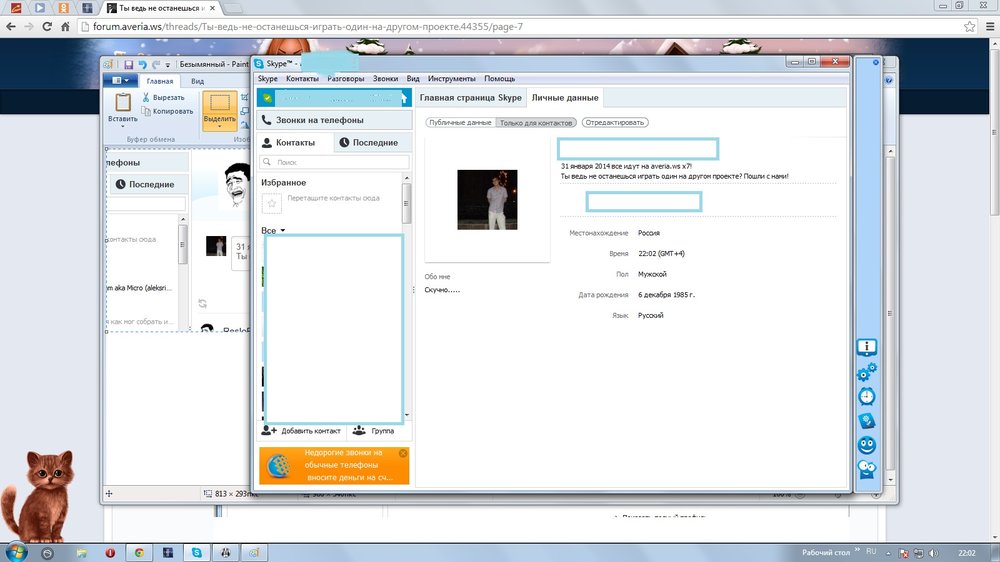Screen dimensions: 1000x562
Task: Click the Group (Группа) icon in Skype
Action: pos(359,430)
